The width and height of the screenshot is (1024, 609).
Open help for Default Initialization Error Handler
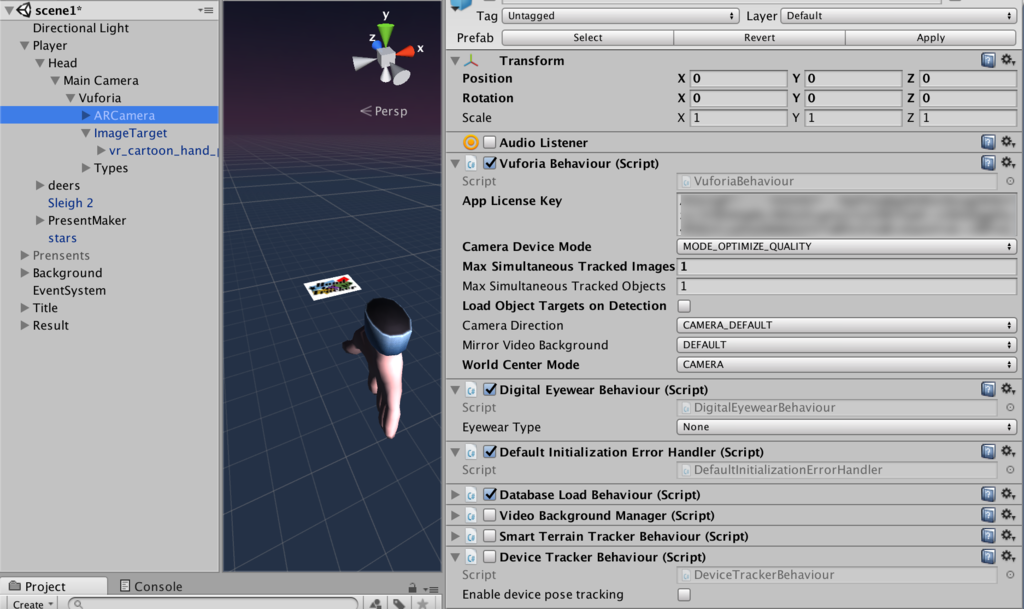pos(988,452)
